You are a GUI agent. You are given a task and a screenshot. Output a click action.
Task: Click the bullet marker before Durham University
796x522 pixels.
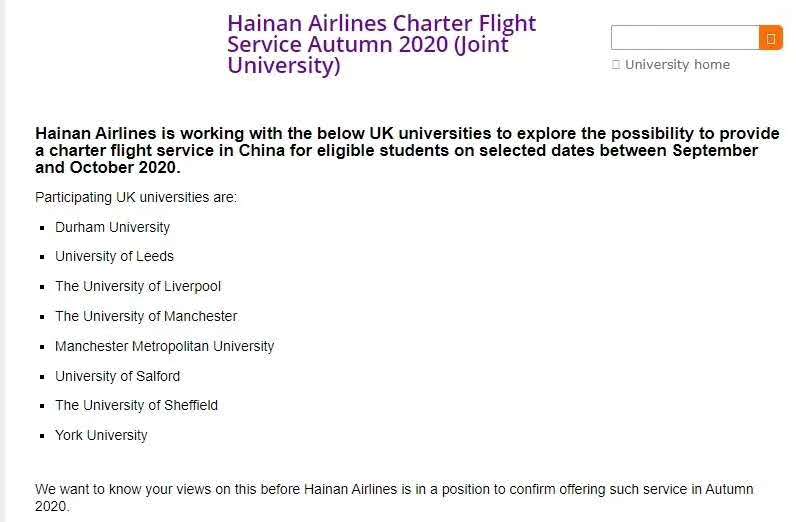click(x=43, y=228)
